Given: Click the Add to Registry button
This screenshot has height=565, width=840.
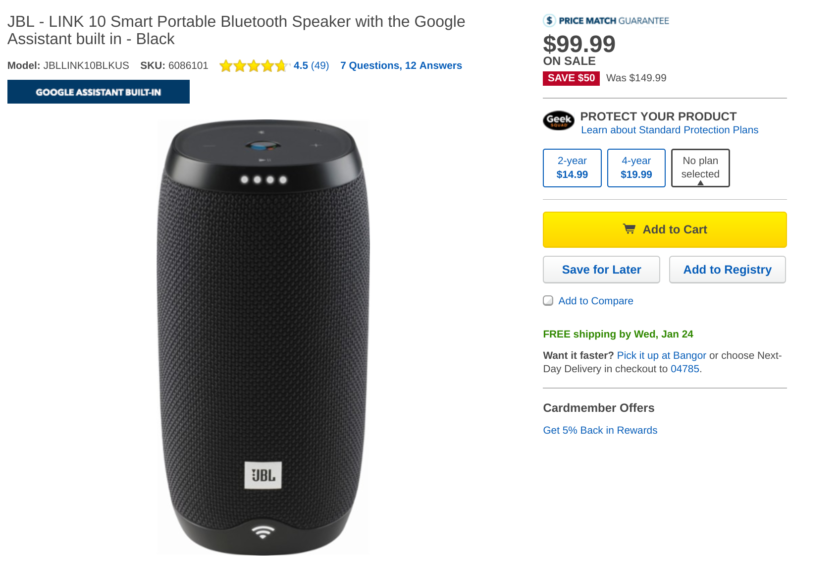Looking at the screenshot, I should click(x=727, y=269).
